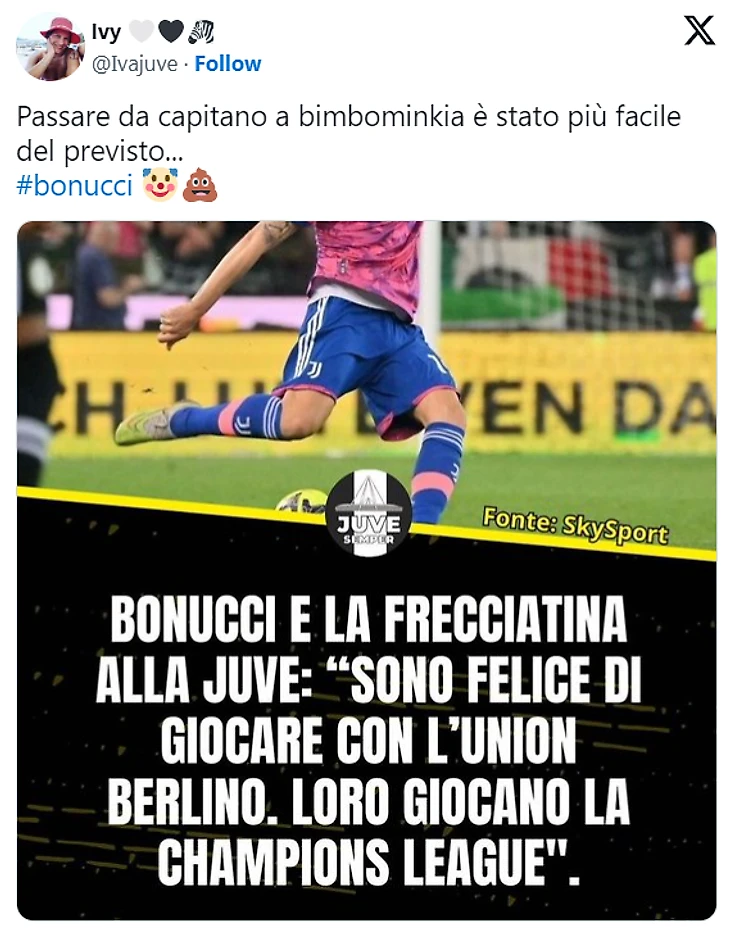The image size is (730, 934).
Task: Click the clown face emoji after #bonucci
Action: point(160,186)
